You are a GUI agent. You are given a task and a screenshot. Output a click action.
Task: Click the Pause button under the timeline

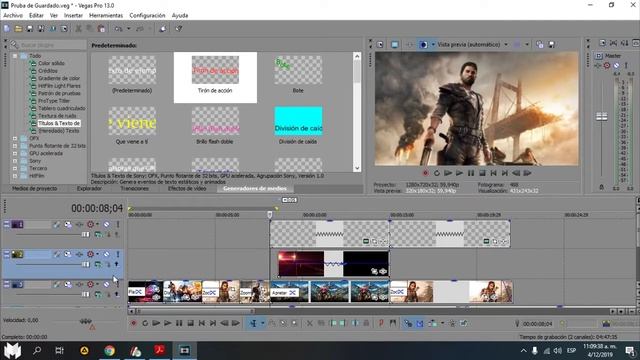pos(179,323)
